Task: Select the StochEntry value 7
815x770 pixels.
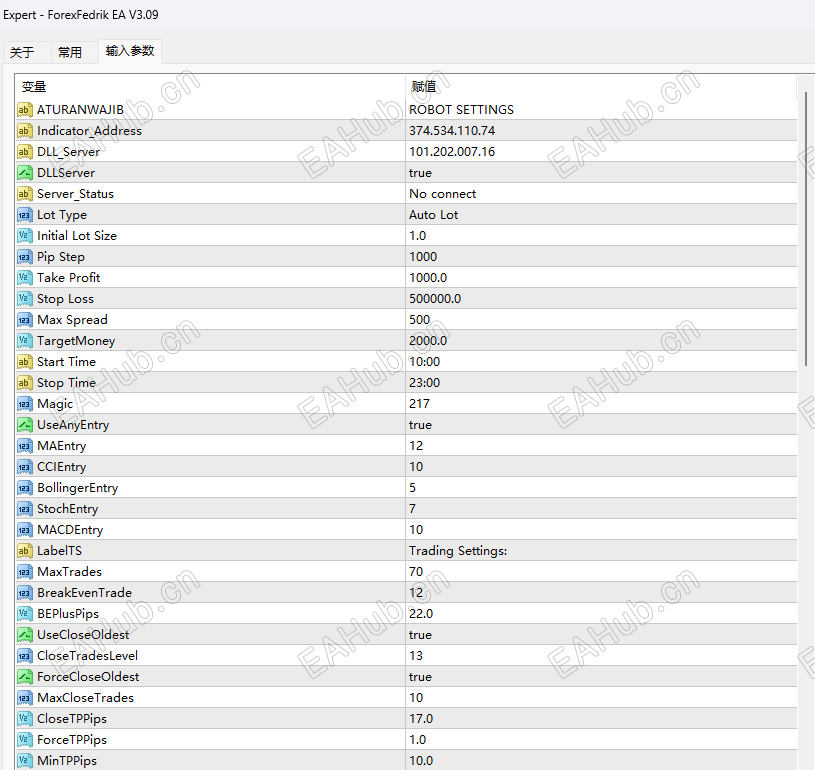Action: 601,509
